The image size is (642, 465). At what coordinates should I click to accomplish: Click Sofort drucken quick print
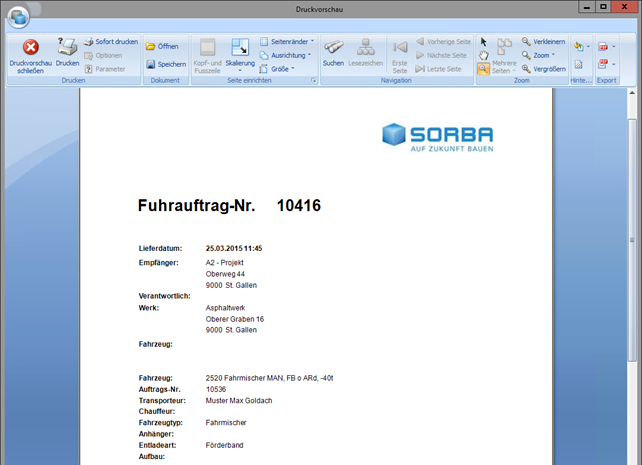coord(110,42)
